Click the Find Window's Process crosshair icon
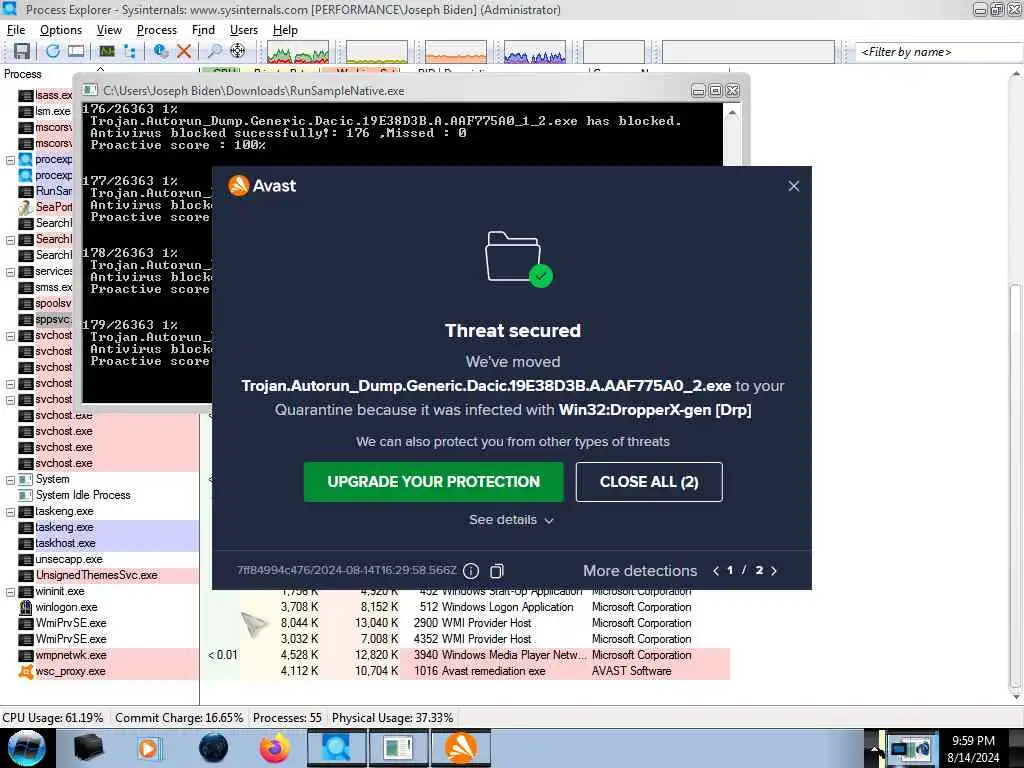 [x=238, y=51]
